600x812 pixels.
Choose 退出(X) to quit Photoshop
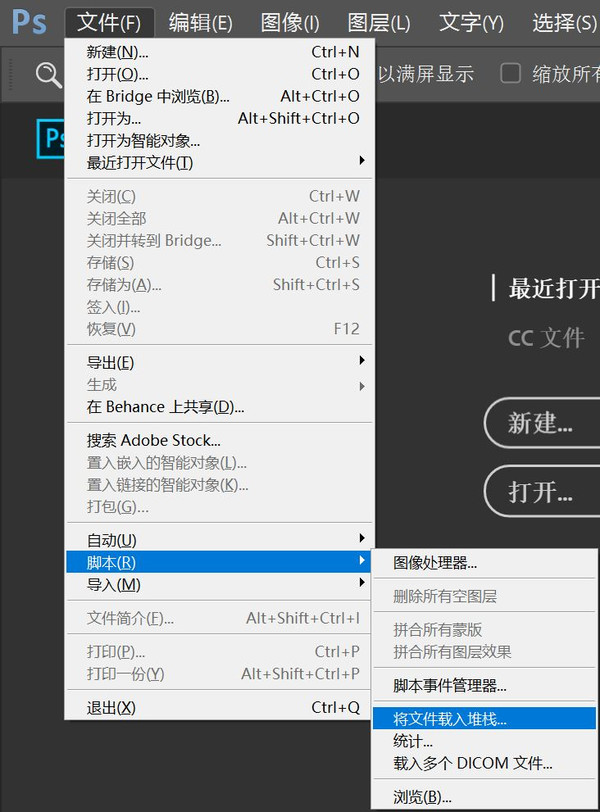click(x=219, y=707)
